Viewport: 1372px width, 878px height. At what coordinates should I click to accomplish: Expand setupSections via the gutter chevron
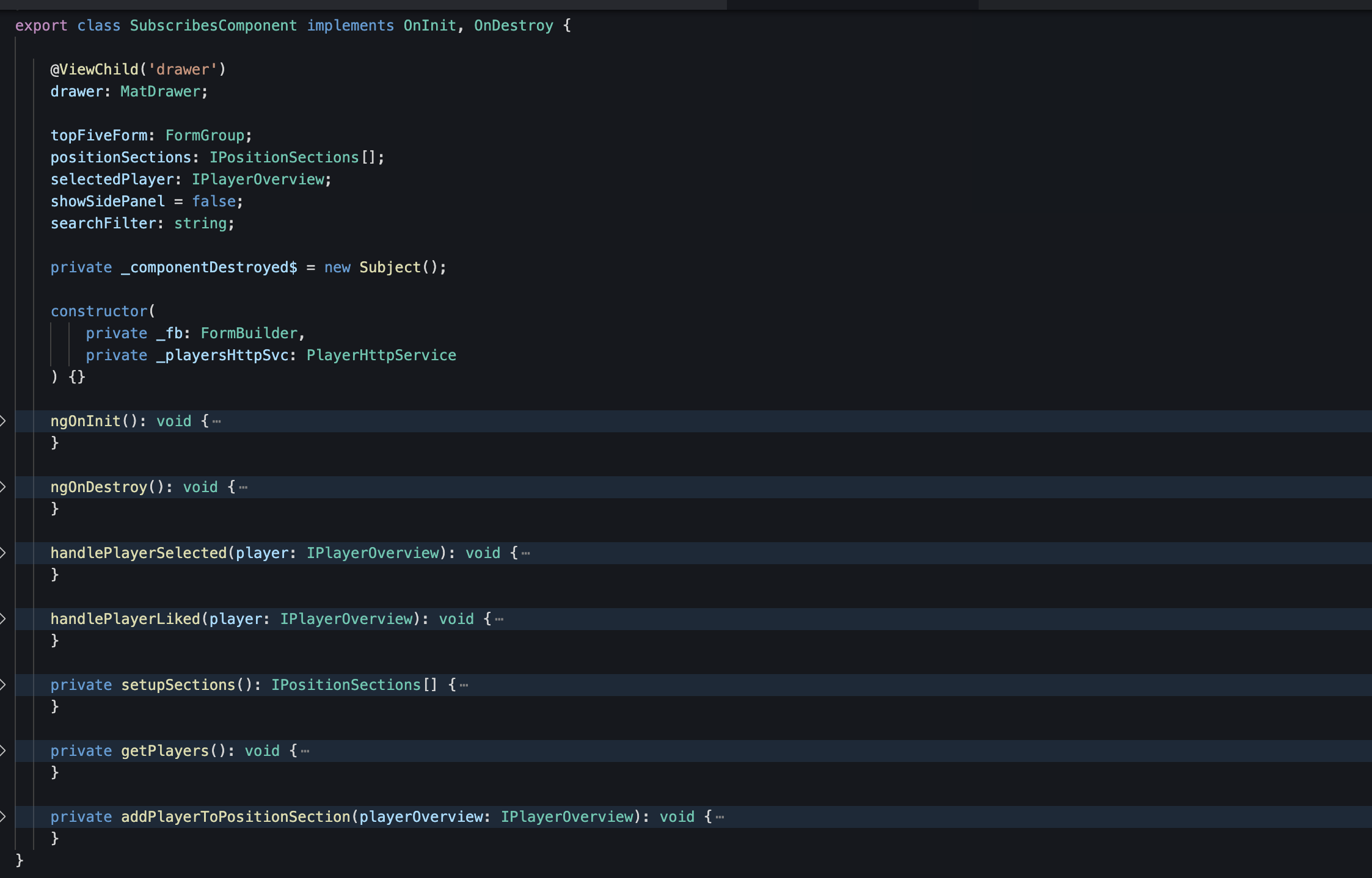click(3, 684)
